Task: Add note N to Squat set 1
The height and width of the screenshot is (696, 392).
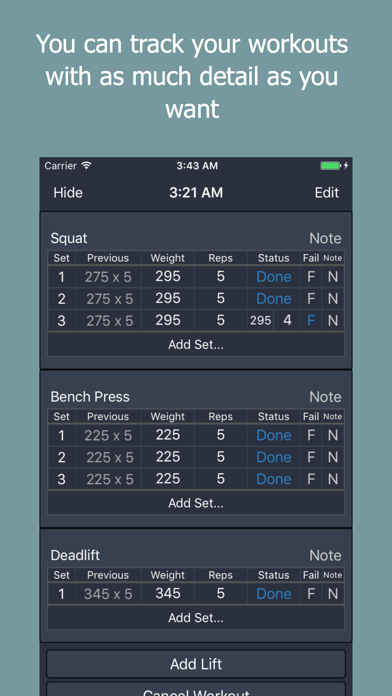Action: click(x=333, y=277)
